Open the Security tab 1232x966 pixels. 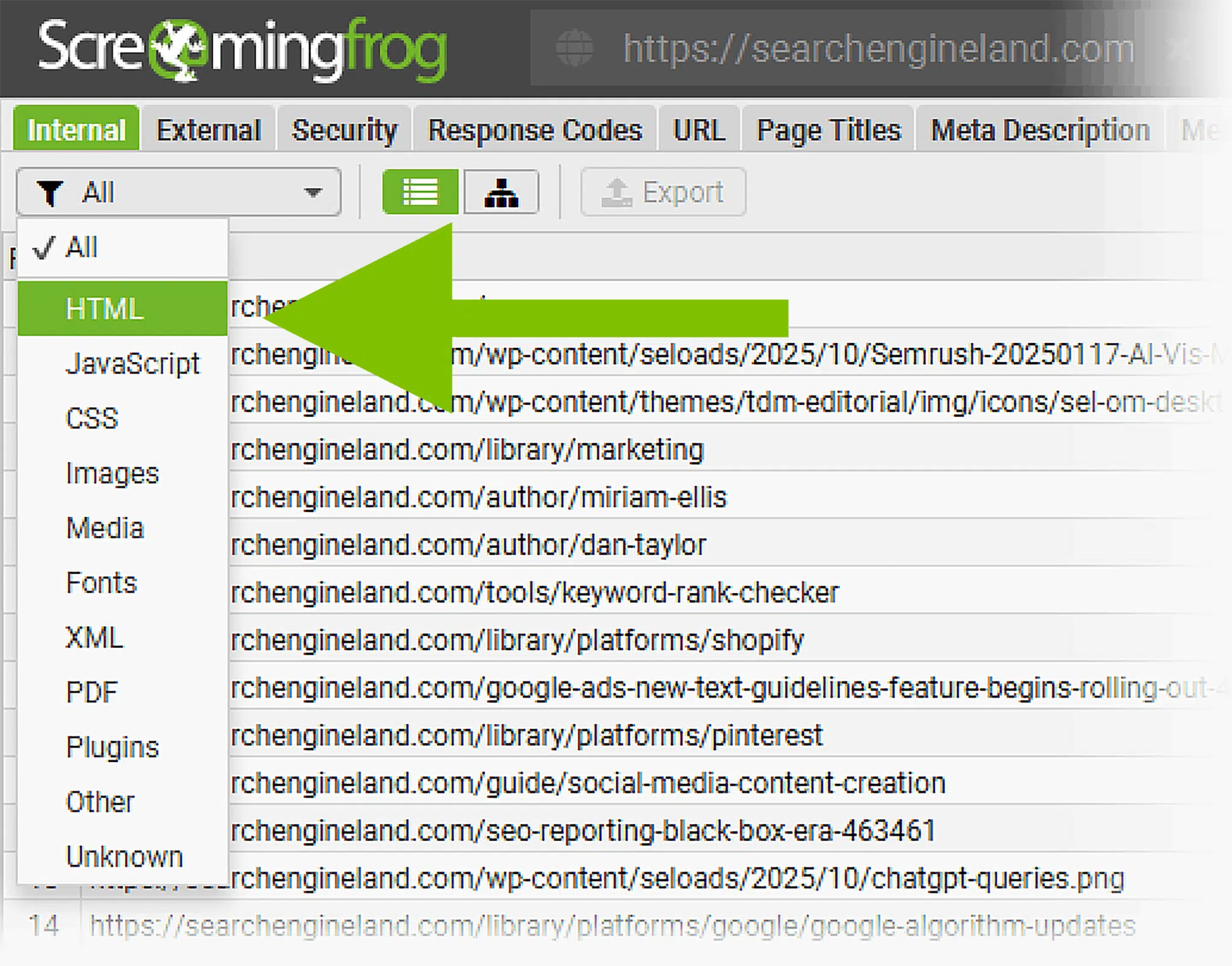345,129
